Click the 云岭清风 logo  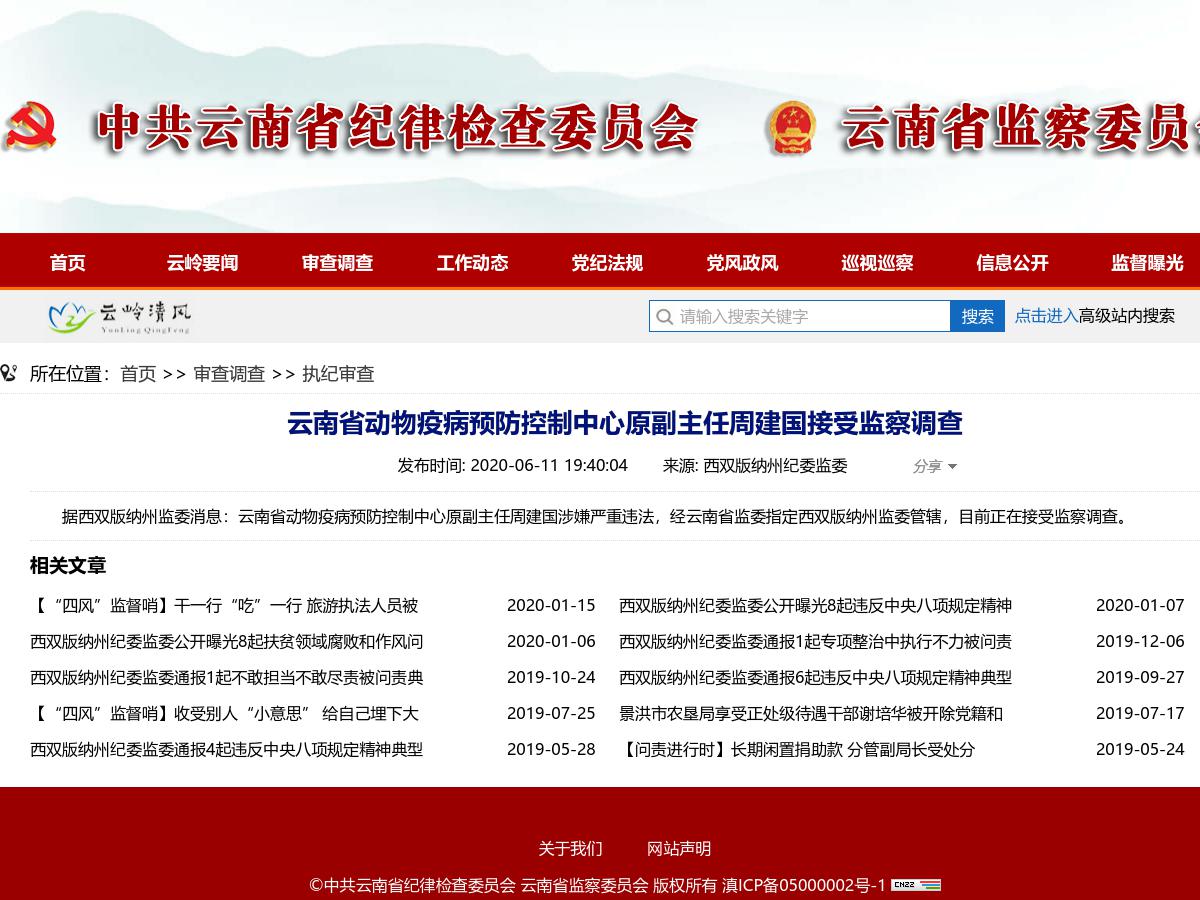click(120, 317)
